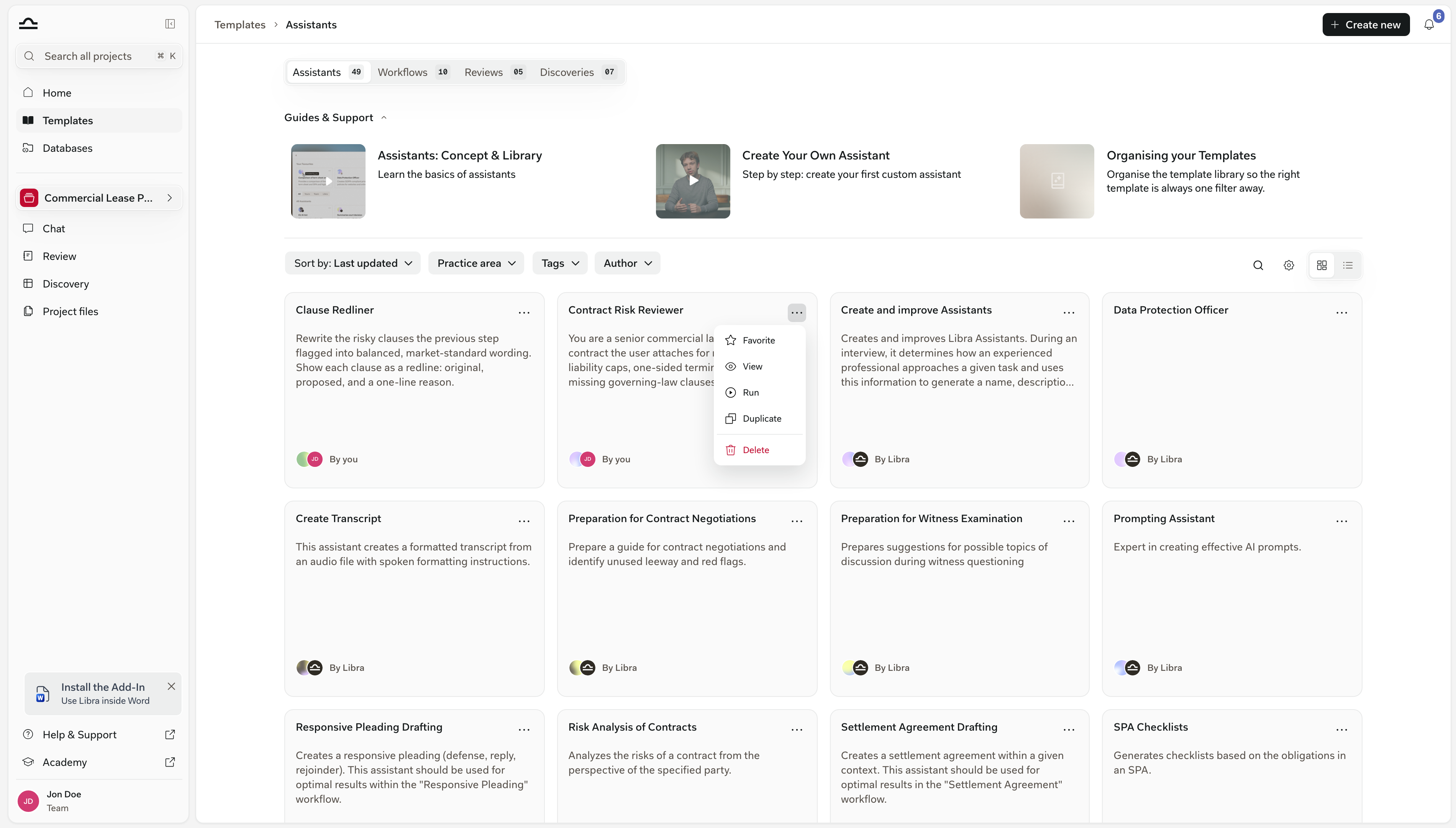
Task: Go to Home in sidebar
Action: 99,93
